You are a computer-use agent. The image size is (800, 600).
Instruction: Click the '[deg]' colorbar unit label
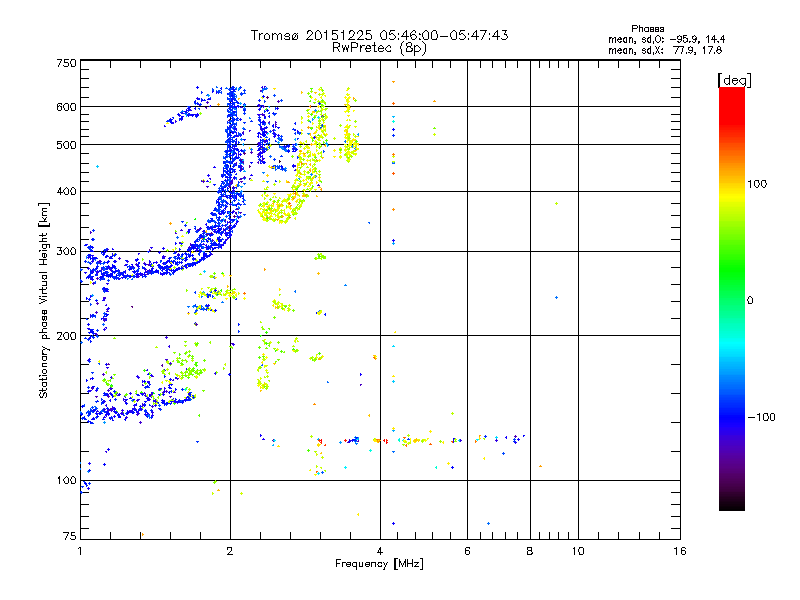click(734, 80)
